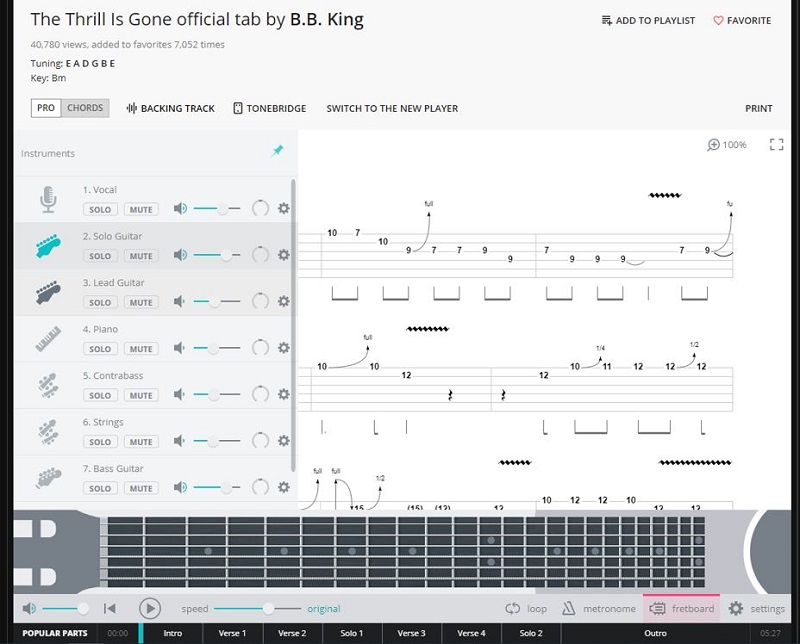The height and width of the screenshot is (644, 800).
Task: Click the Contrabass speaker volume icon
Action: 179,394
